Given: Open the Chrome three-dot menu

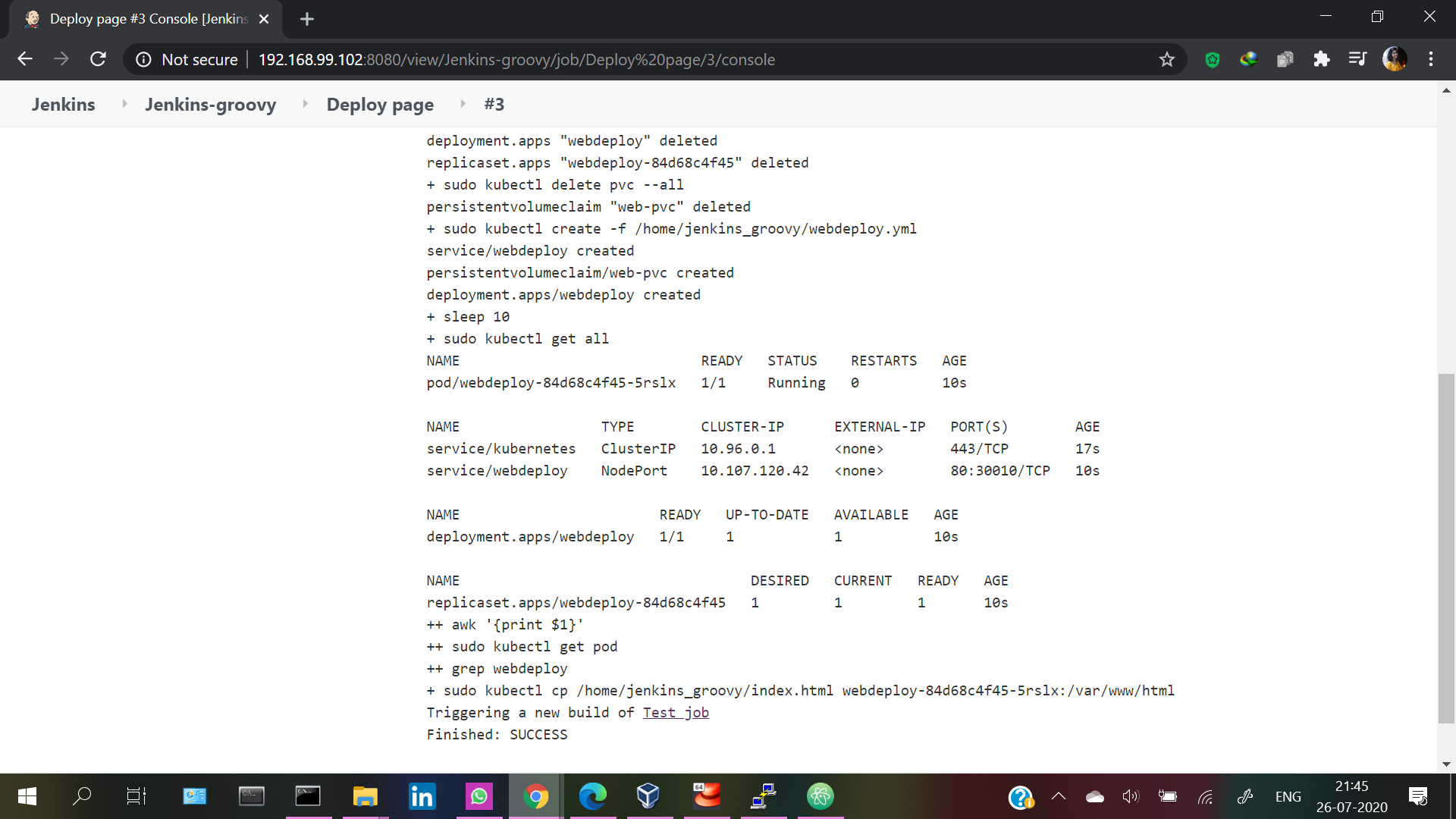Looking at the screenshot, I should click(x=1431, y=59).
